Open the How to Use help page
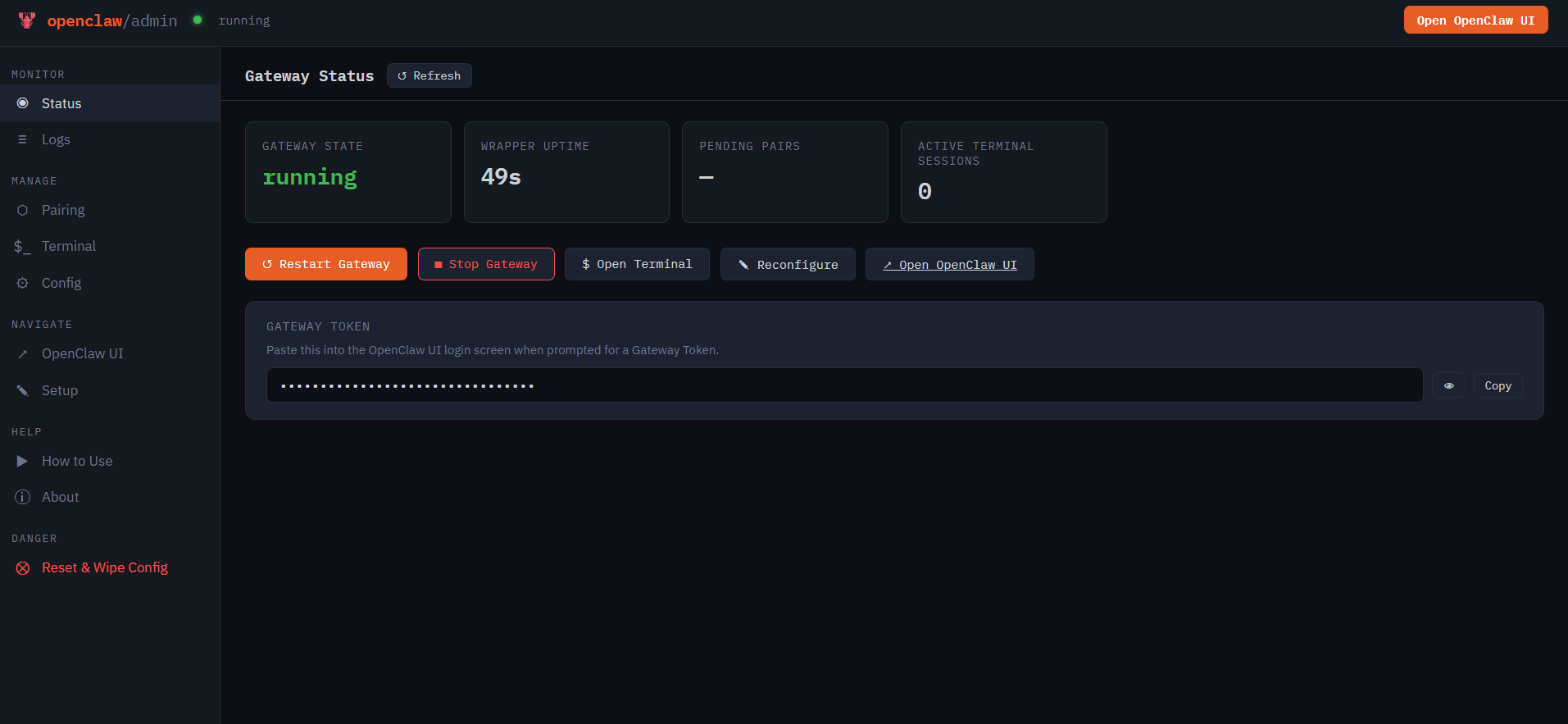This screenshot has height=724, width=1568. [110, 462]
